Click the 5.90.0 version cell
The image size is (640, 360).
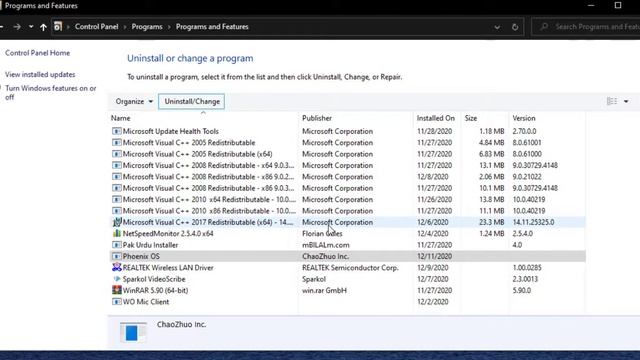pos(522,291)
